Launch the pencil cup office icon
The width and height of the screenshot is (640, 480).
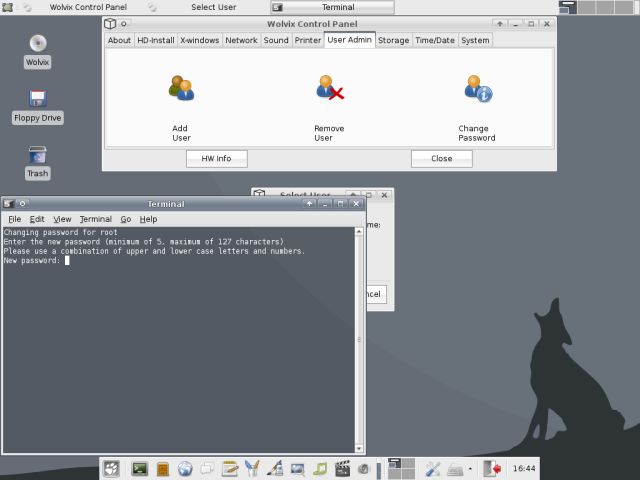252,469
